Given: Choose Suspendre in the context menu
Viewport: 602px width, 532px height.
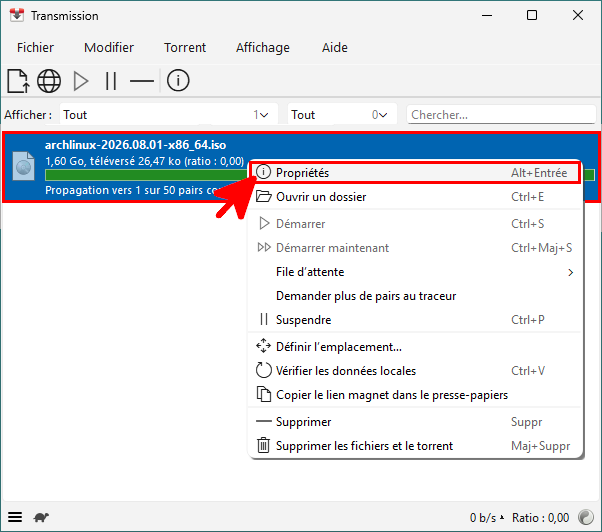Looking at the screenshot, I should (416, 320).
